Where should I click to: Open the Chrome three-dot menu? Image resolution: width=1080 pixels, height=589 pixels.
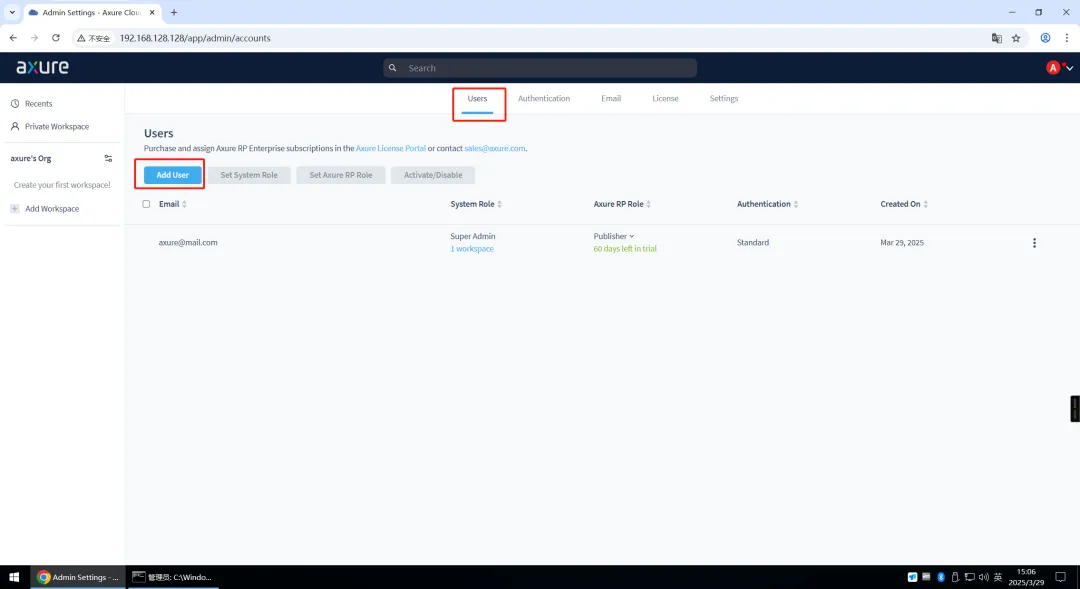point(1066,38)
